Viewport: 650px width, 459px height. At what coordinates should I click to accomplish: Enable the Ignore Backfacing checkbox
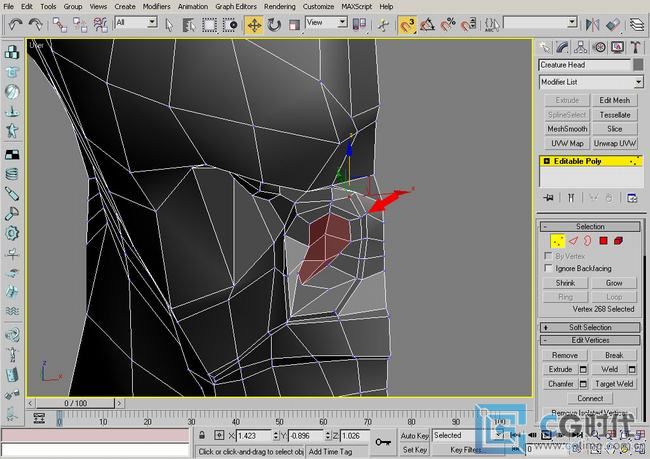548,268
